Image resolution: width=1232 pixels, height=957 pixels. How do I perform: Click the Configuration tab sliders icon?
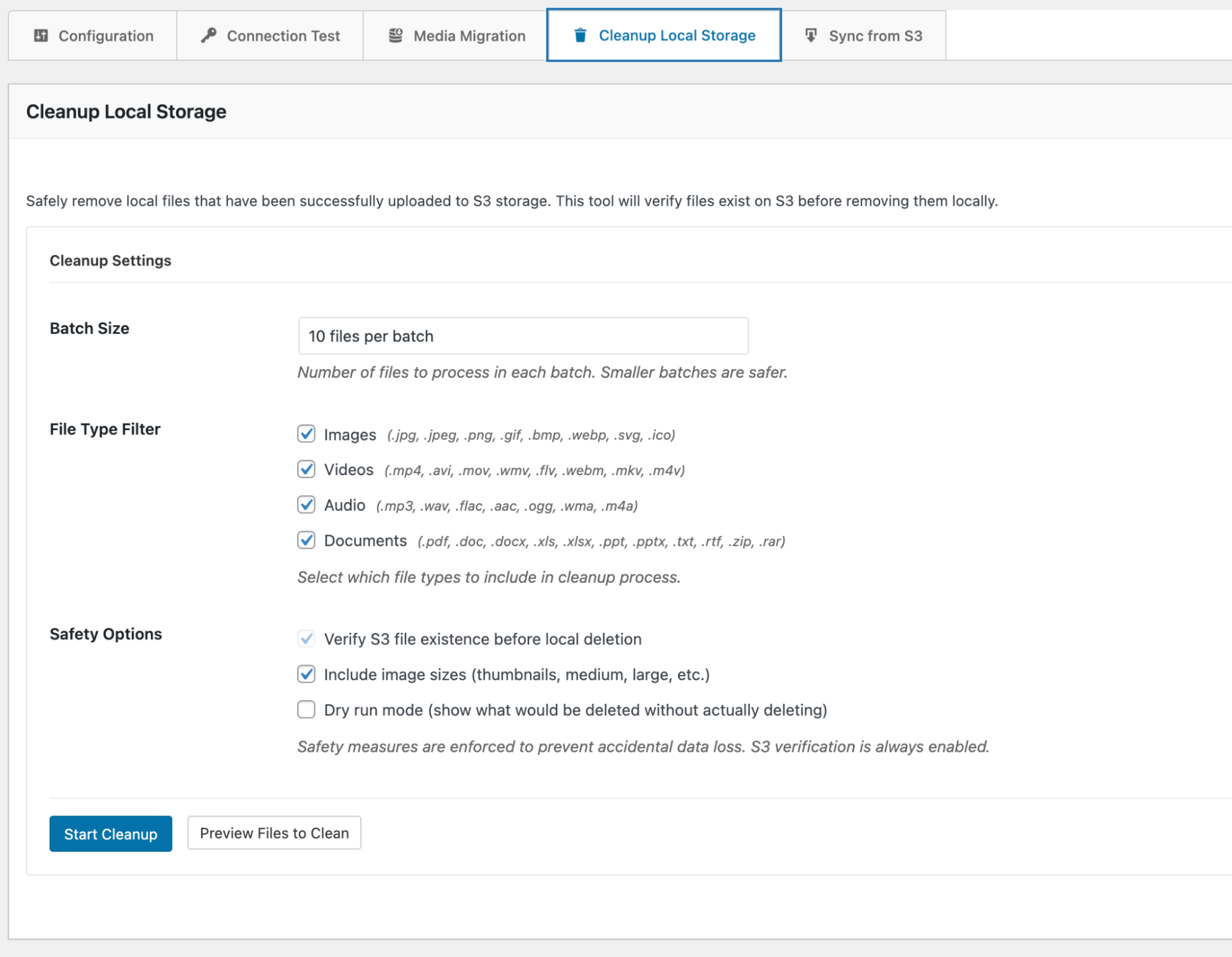(41, 36)
